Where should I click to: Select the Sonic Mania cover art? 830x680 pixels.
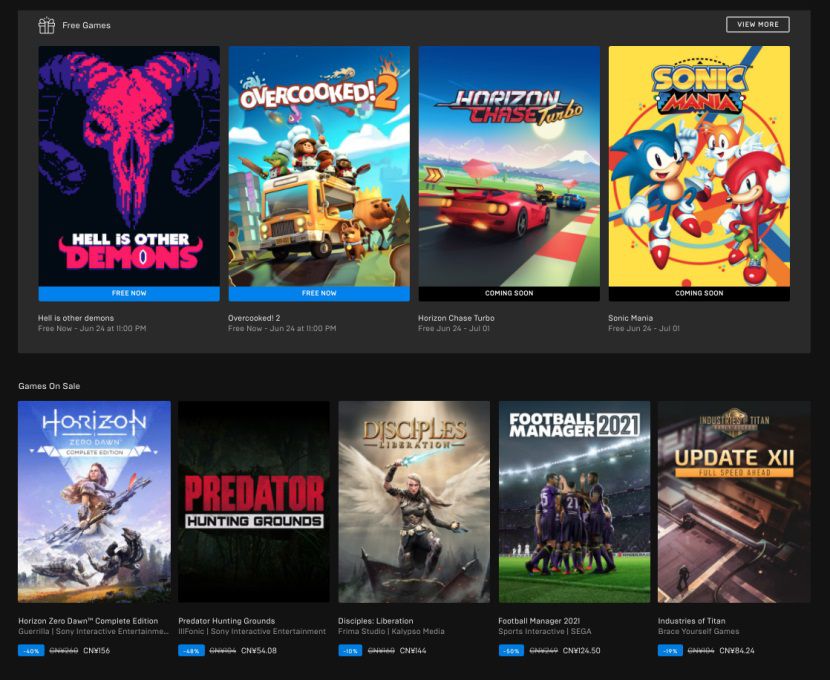coord(699,166)
